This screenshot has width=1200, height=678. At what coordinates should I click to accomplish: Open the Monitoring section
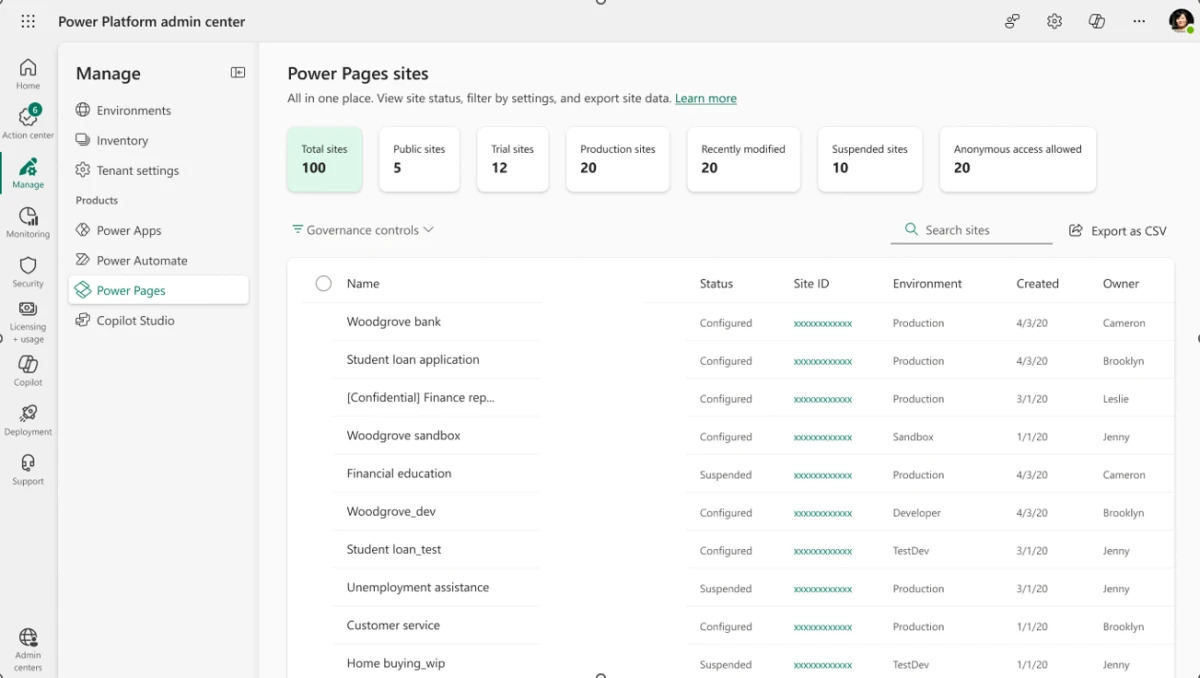[x=27, y=222]
